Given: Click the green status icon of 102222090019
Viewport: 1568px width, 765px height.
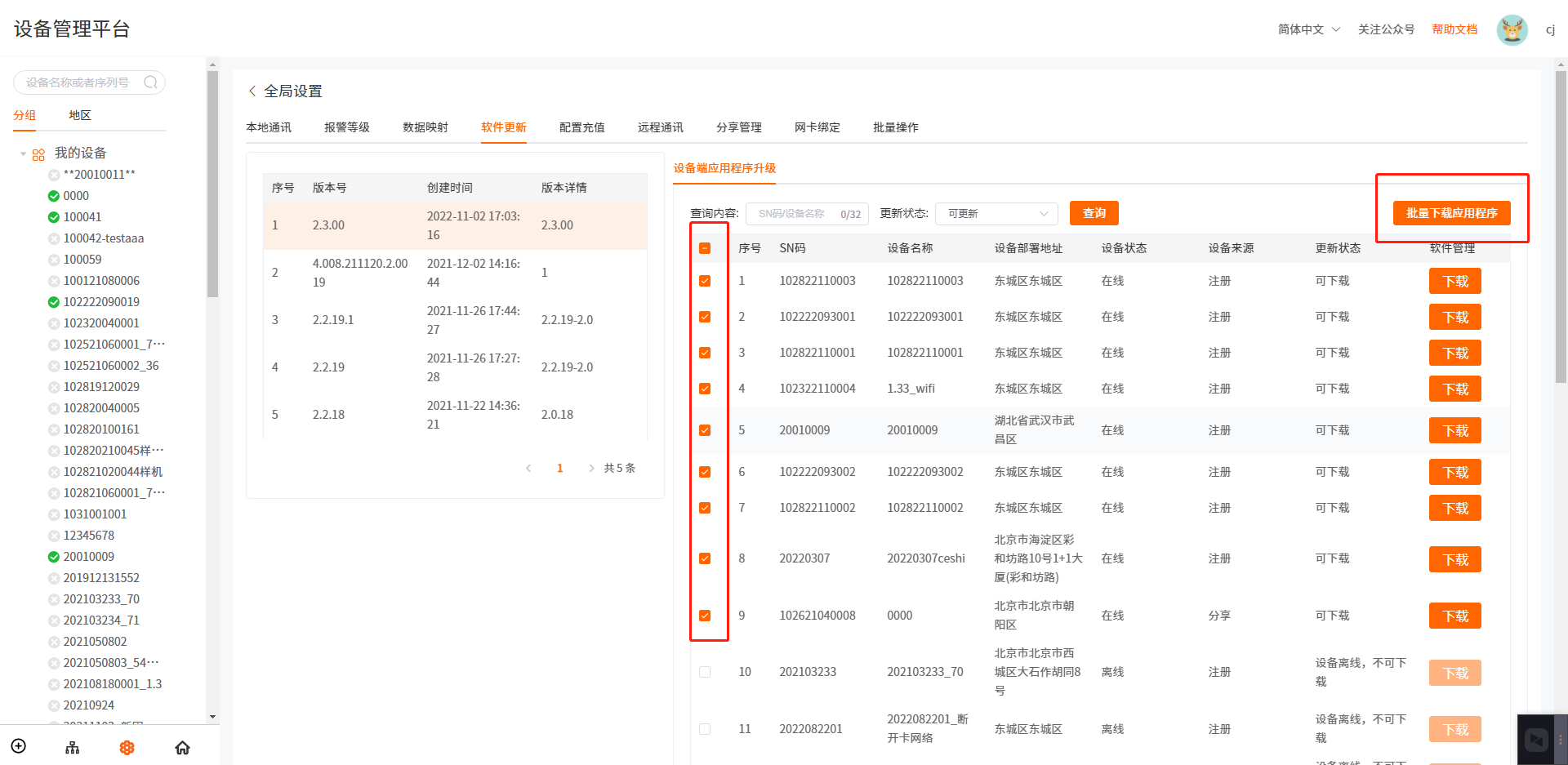Looking at the screenshot, I should pos(54,302).
